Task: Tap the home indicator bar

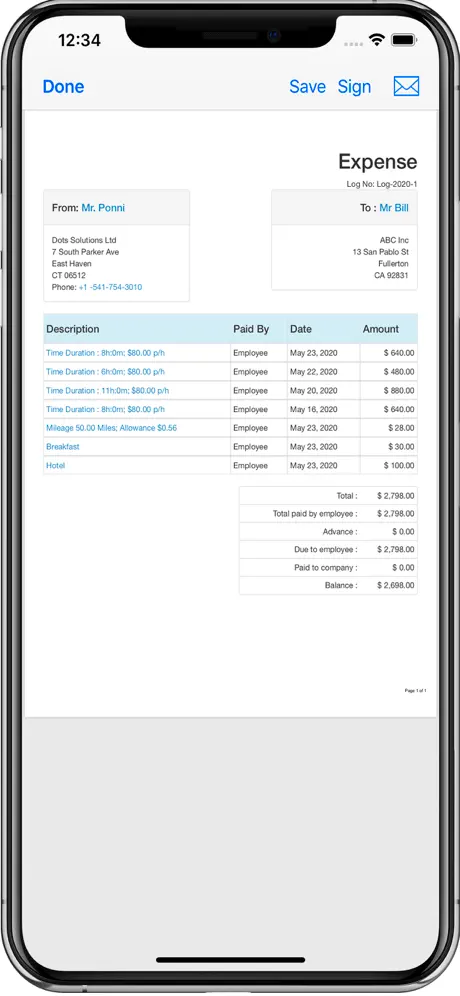Action: pyautogui.click(x=231, y=960)
